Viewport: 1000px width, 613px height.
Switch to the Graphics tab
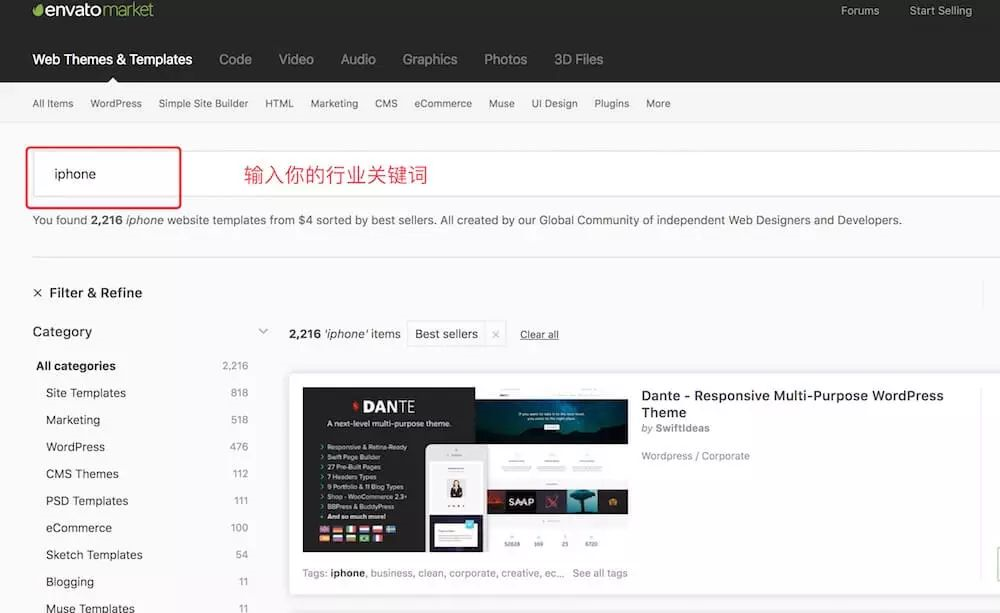(429, 59)
